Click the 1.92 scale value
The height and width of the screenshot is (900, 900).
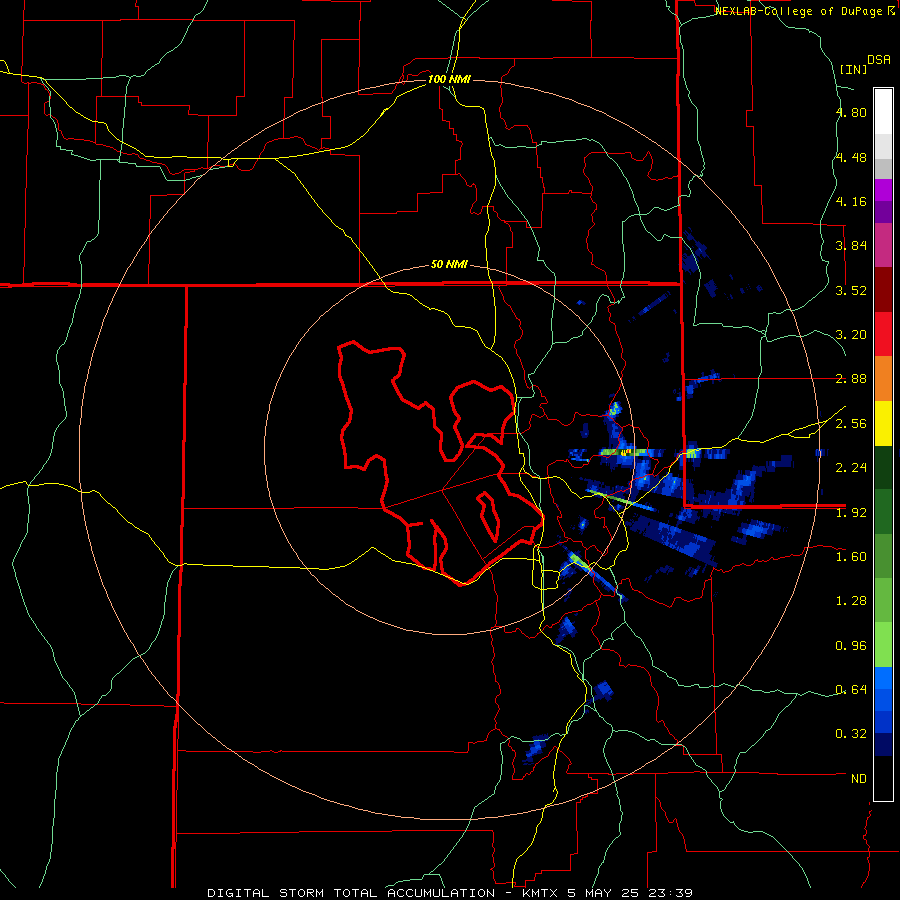(851, 513)
